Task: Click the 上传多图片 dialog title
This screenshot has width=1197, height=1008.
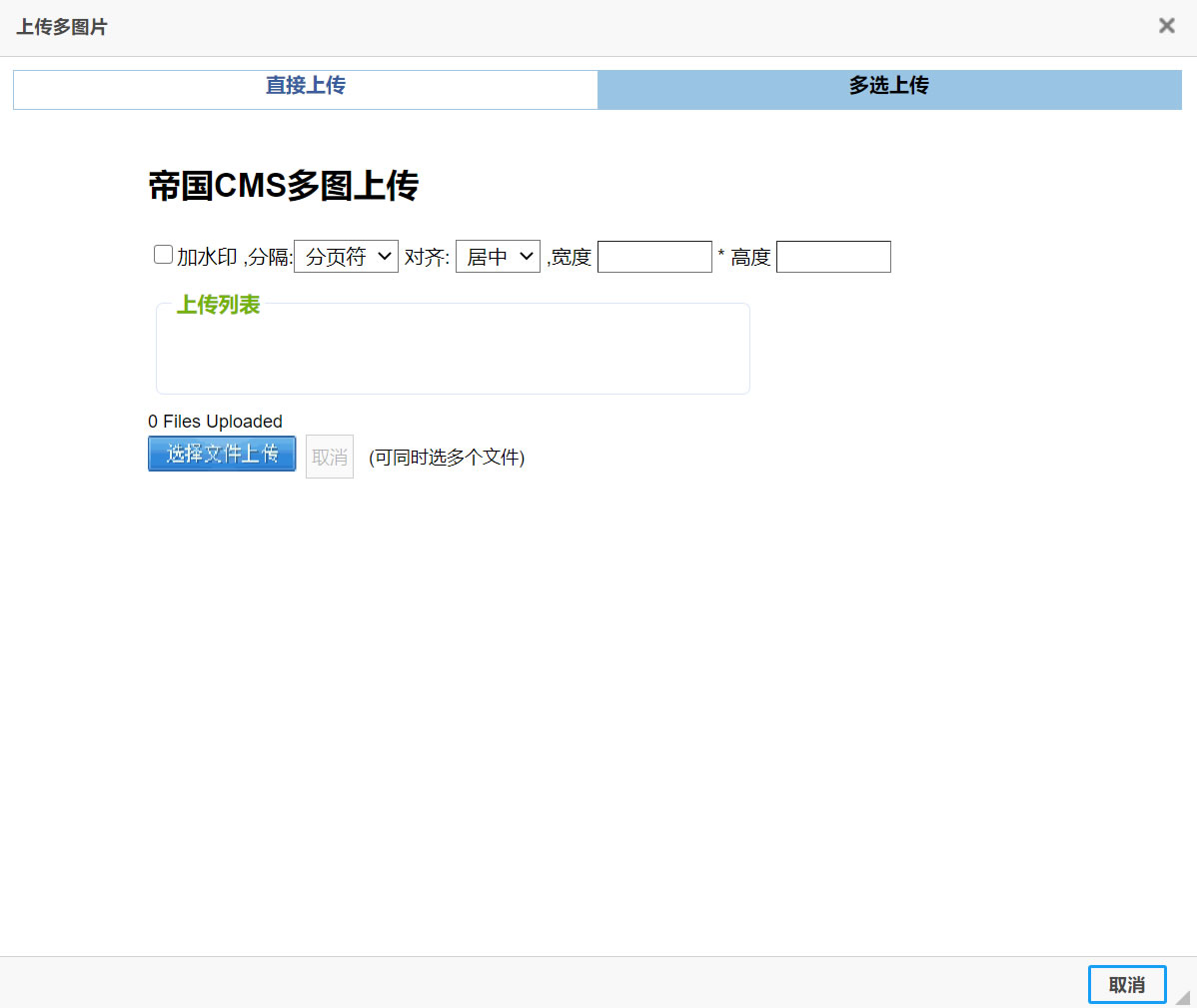Action: point(61,29)
